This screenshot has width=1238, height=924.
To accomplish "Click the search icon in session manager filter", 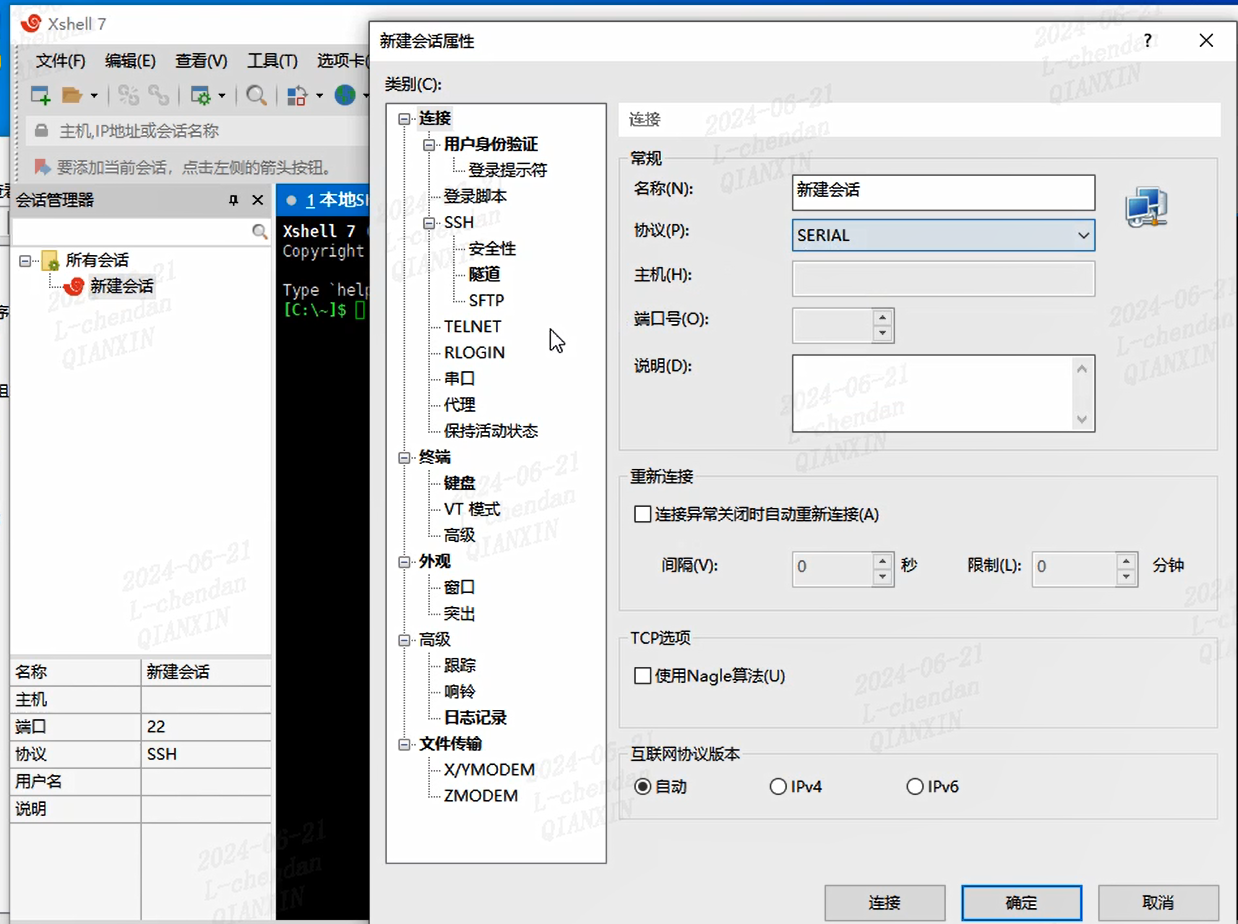I will pyautogui.click(x=260, y=231).
